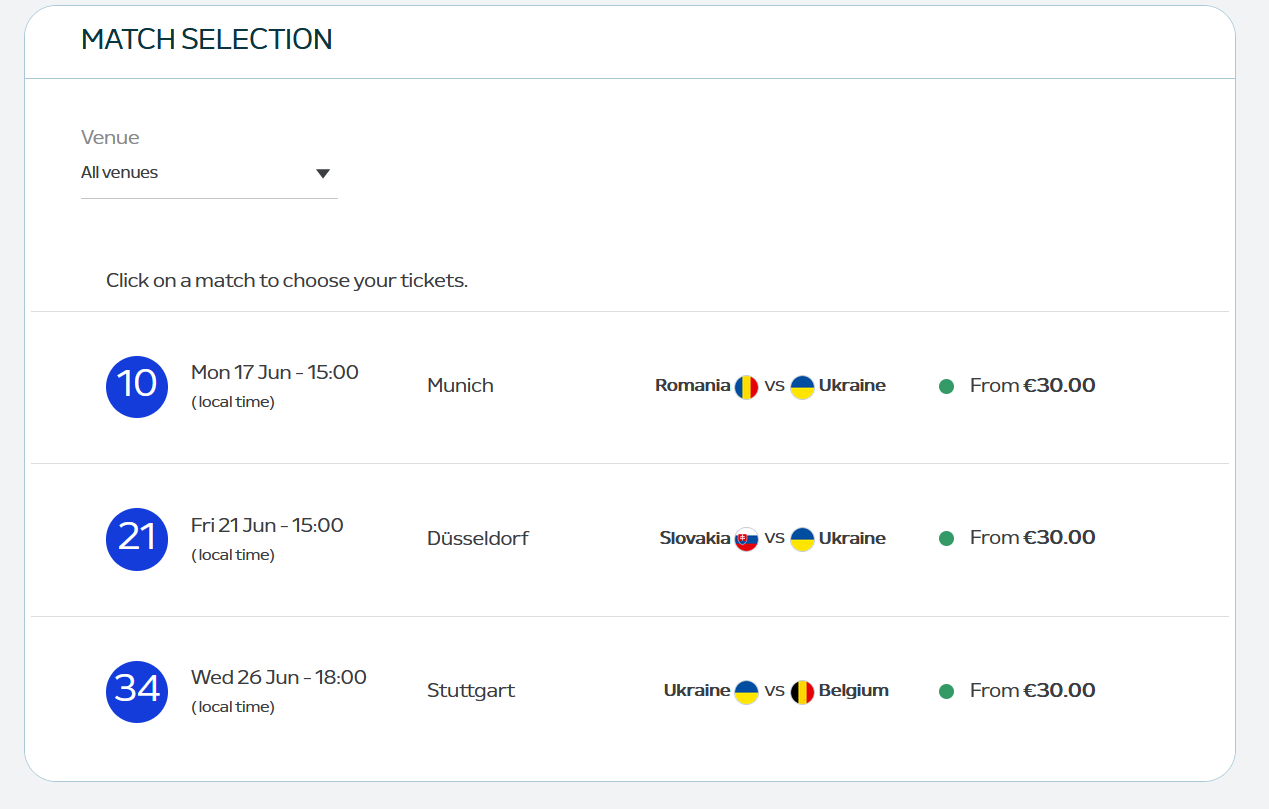Select the Romania vs Ukraine match

point(630,387)
